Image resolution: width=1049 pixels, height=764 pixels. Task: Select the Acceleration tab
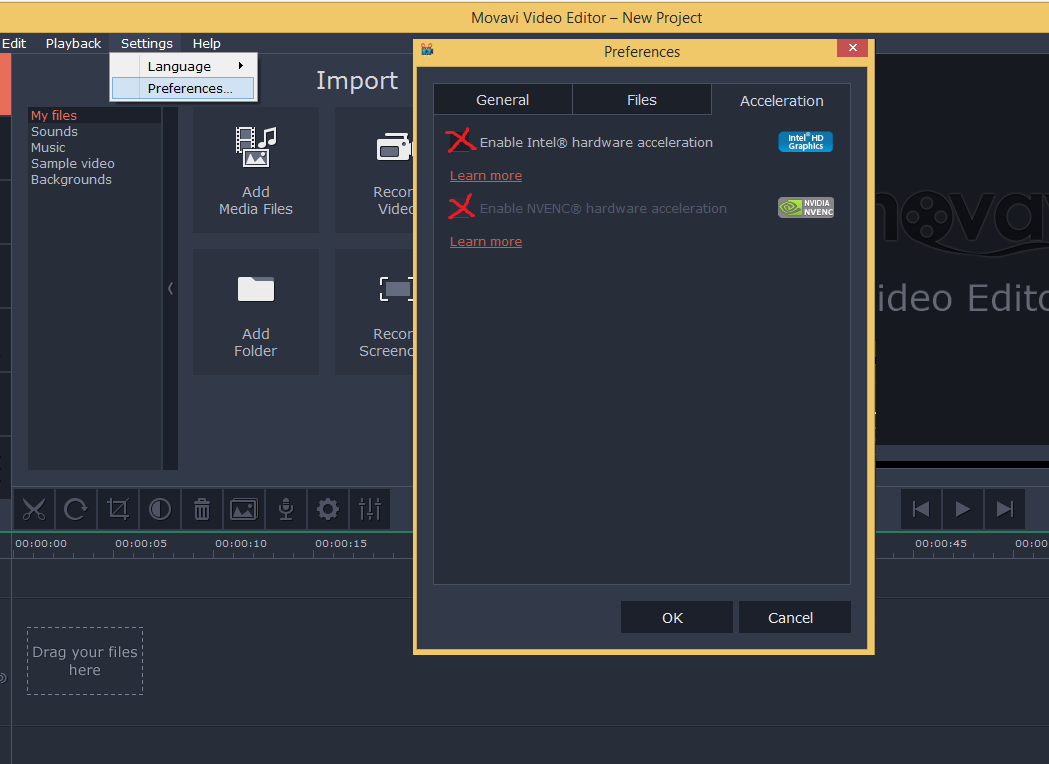tap(781, 100)
